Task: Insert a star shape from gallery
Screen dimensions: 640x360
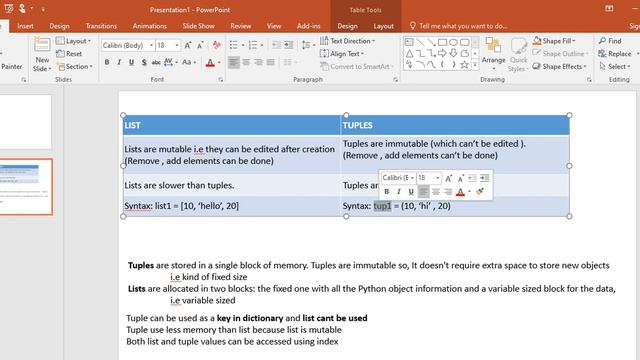Action: click(464, 64)
